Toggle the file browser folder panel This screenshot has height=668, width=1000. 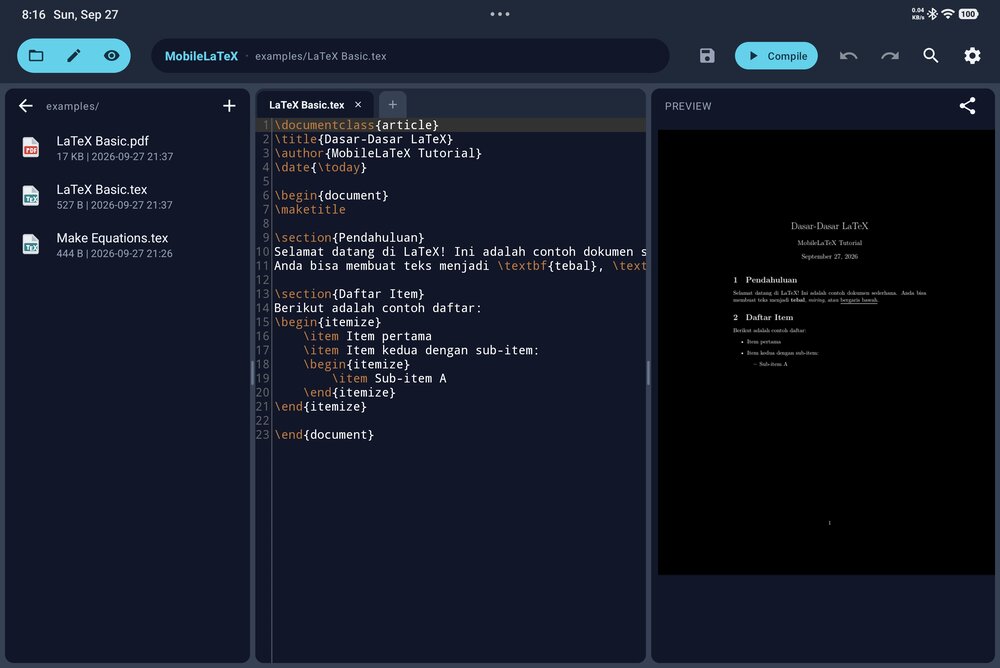[x=36, y=56]
